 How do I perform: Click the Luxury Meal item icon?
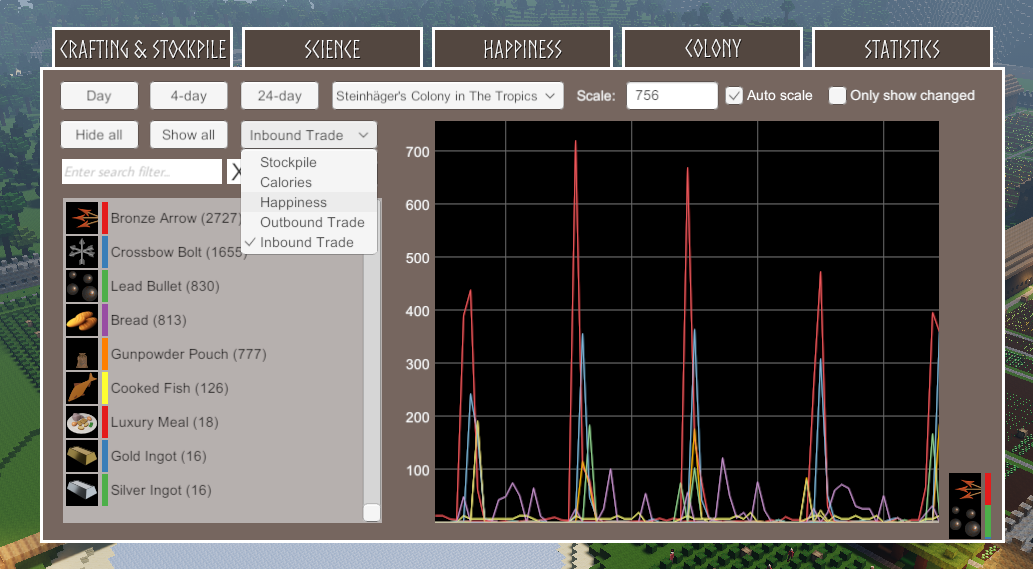click(x=82, y=422)
